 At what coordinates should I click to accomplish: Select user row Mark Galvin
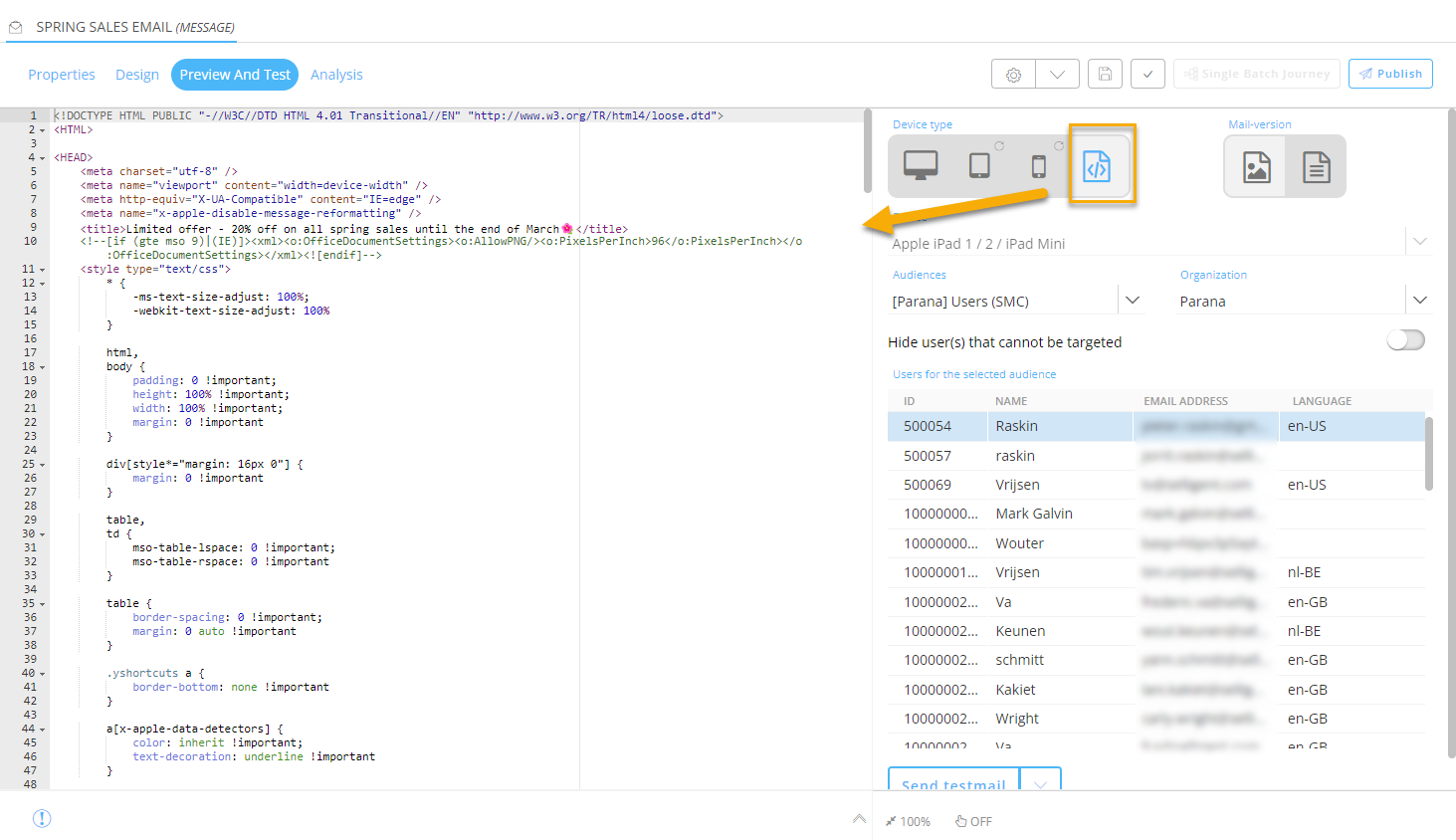tap(1034, 514)
